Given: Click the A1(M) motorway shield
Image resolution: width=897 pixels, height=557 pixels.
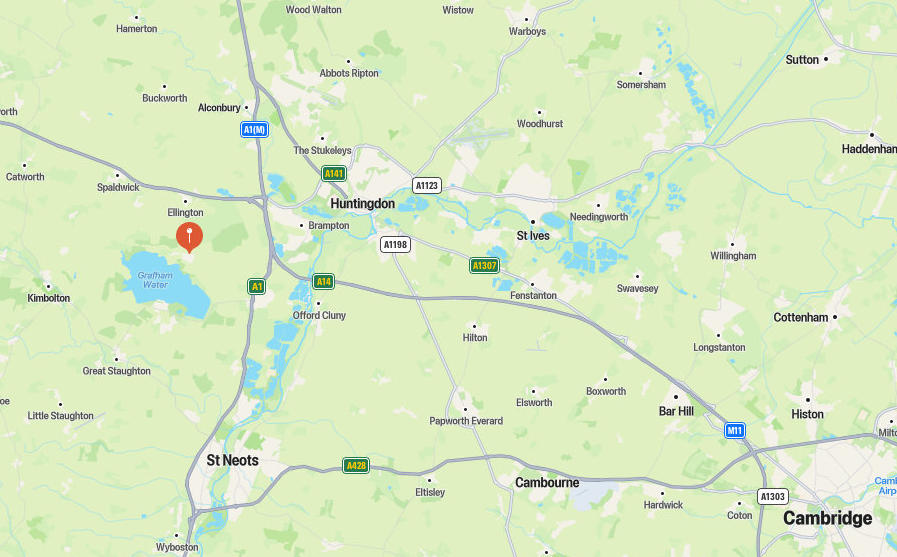Looking at the screenshot, I should 255,130.
